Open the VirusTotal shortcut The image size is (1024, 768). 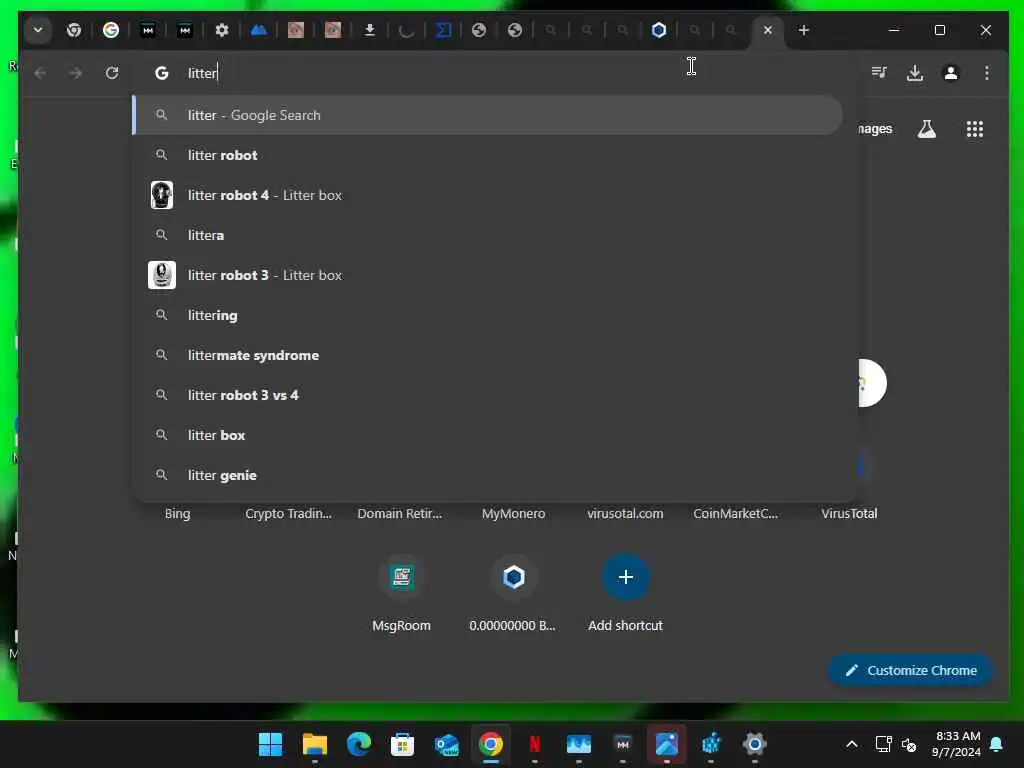point(849,513)
